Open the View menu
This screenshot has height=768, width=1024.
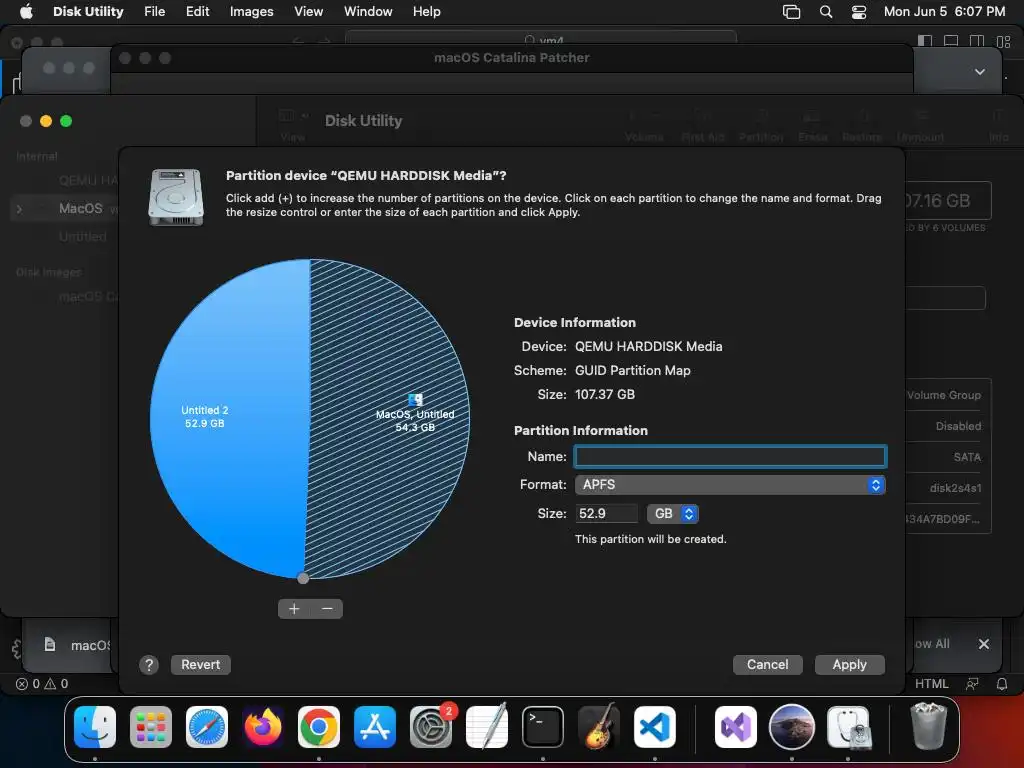308,11
